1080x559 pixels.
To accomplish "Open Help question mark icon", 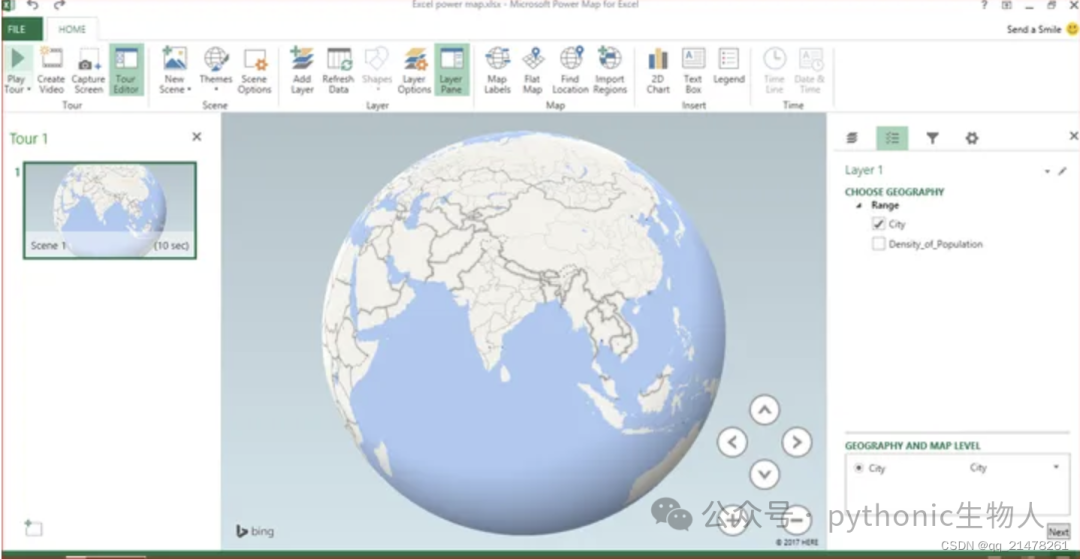I will pyautogui.click(x=984, y=6).
